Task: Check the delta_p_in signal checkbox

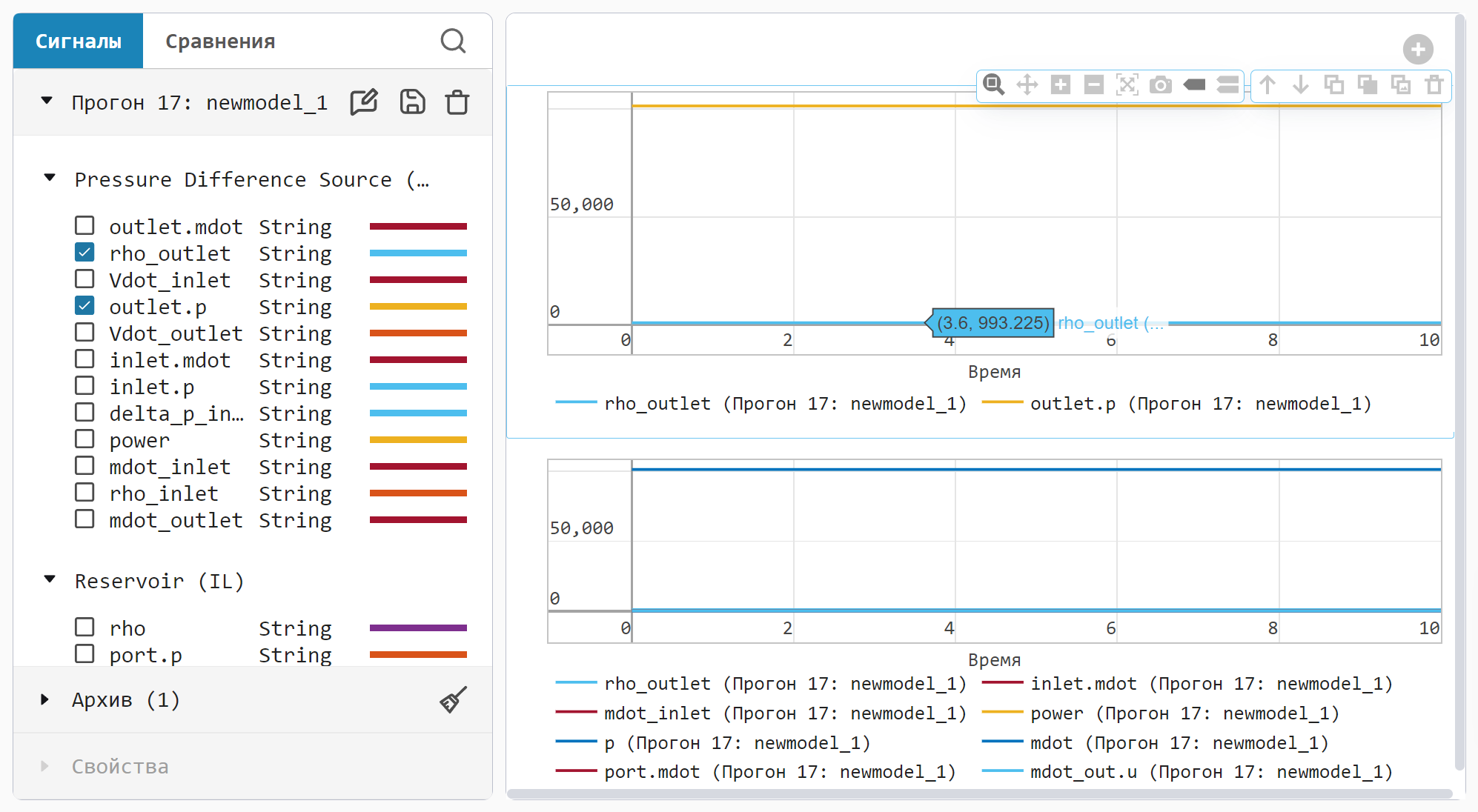Action: [84, 412]
